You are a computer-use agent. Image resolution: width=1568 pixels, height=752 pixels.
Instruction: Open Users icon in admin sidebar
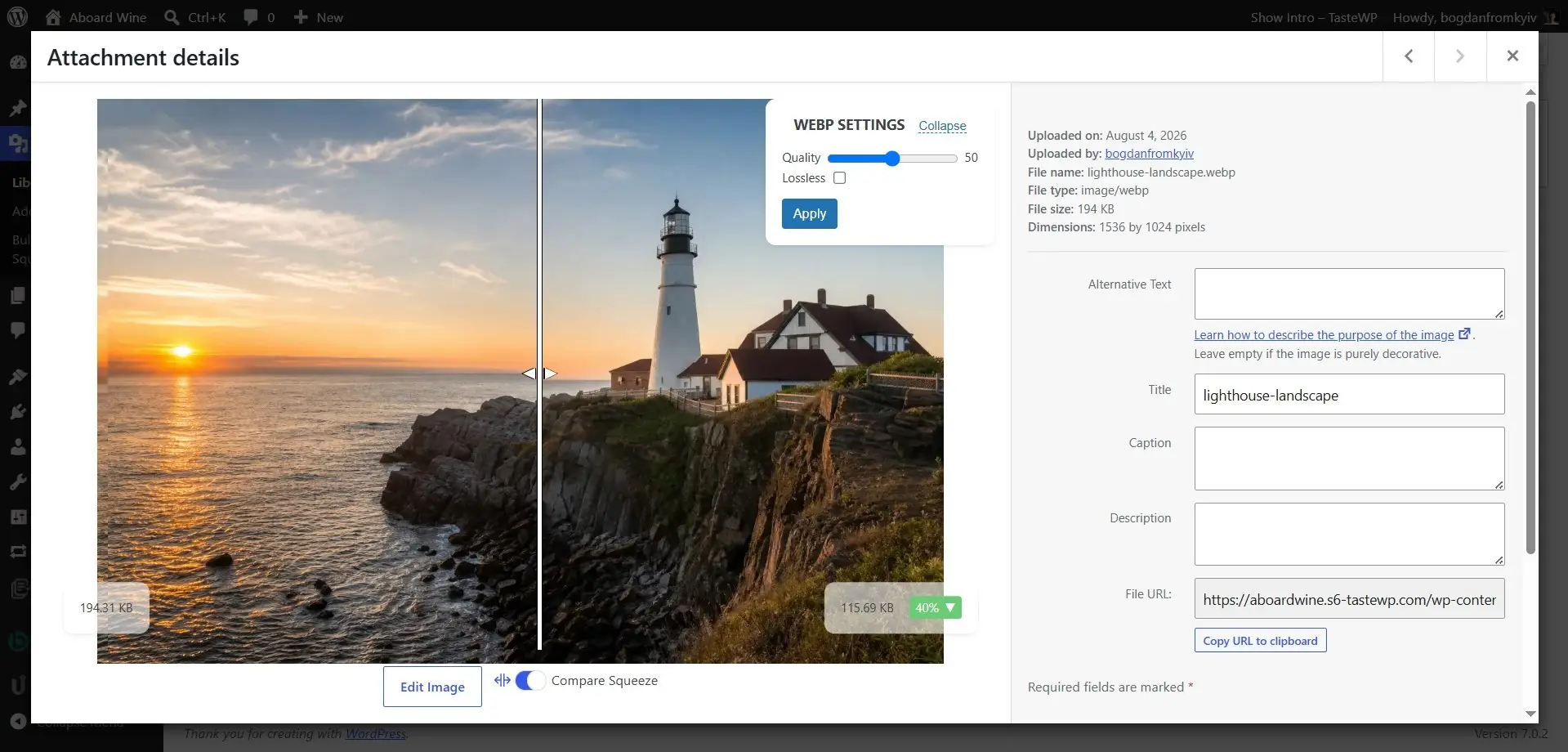[18, 447]
